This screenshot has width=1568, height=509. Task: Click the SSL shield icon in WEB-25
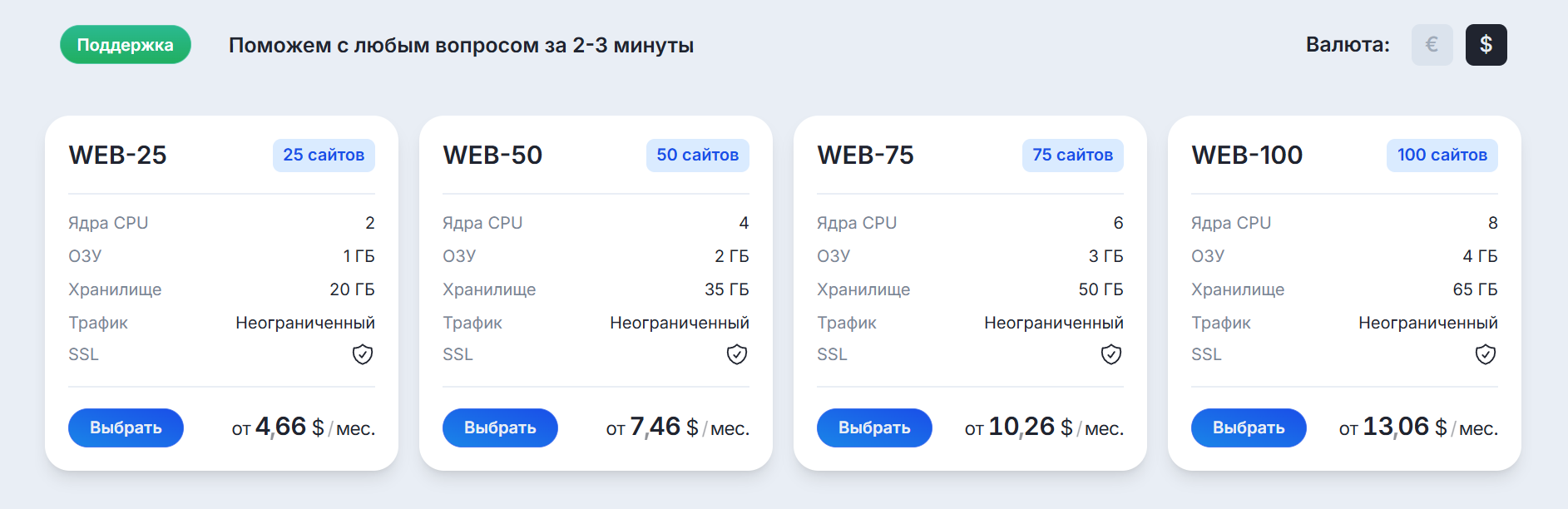coord(363,355)
